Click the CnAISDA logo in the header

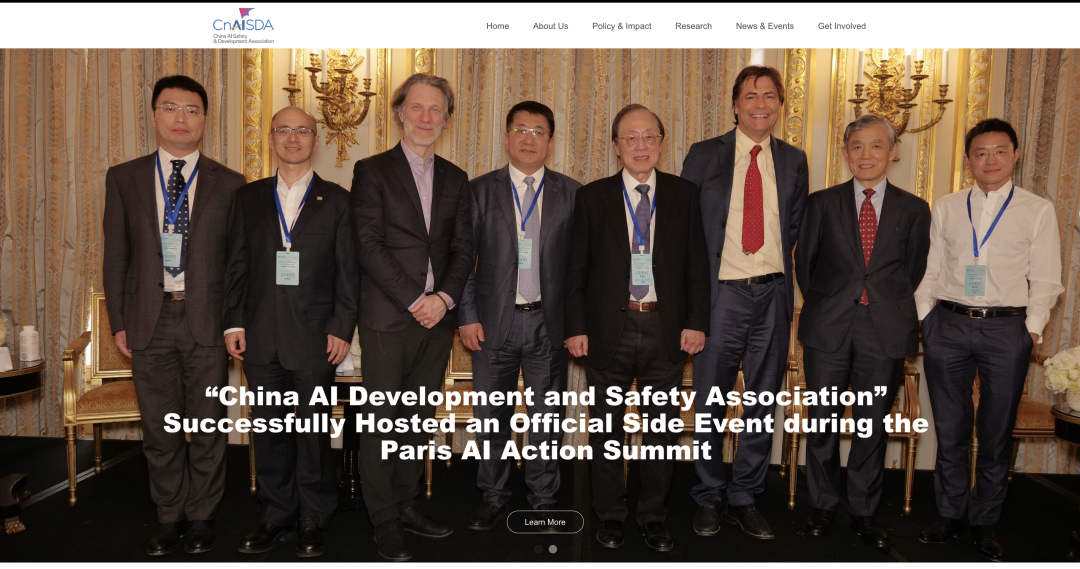[x=243, y=26]
